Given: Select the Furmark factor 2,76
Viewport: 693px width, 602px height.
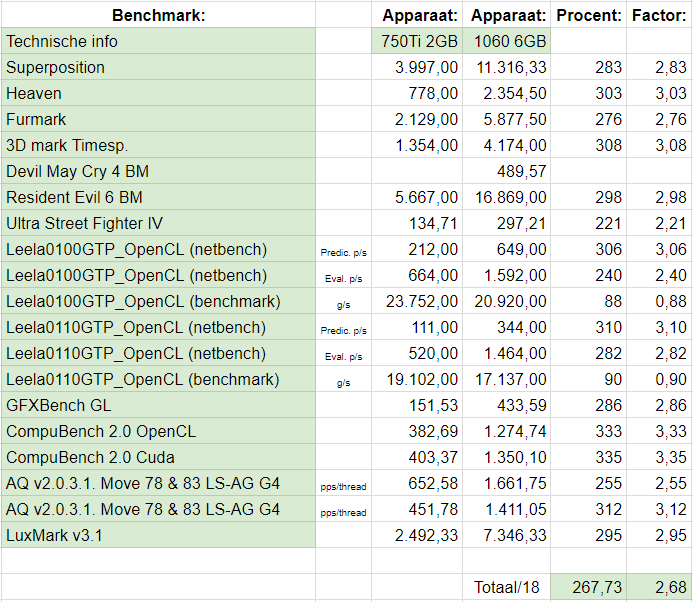Looking at the screenshot, I should point(659,119).
